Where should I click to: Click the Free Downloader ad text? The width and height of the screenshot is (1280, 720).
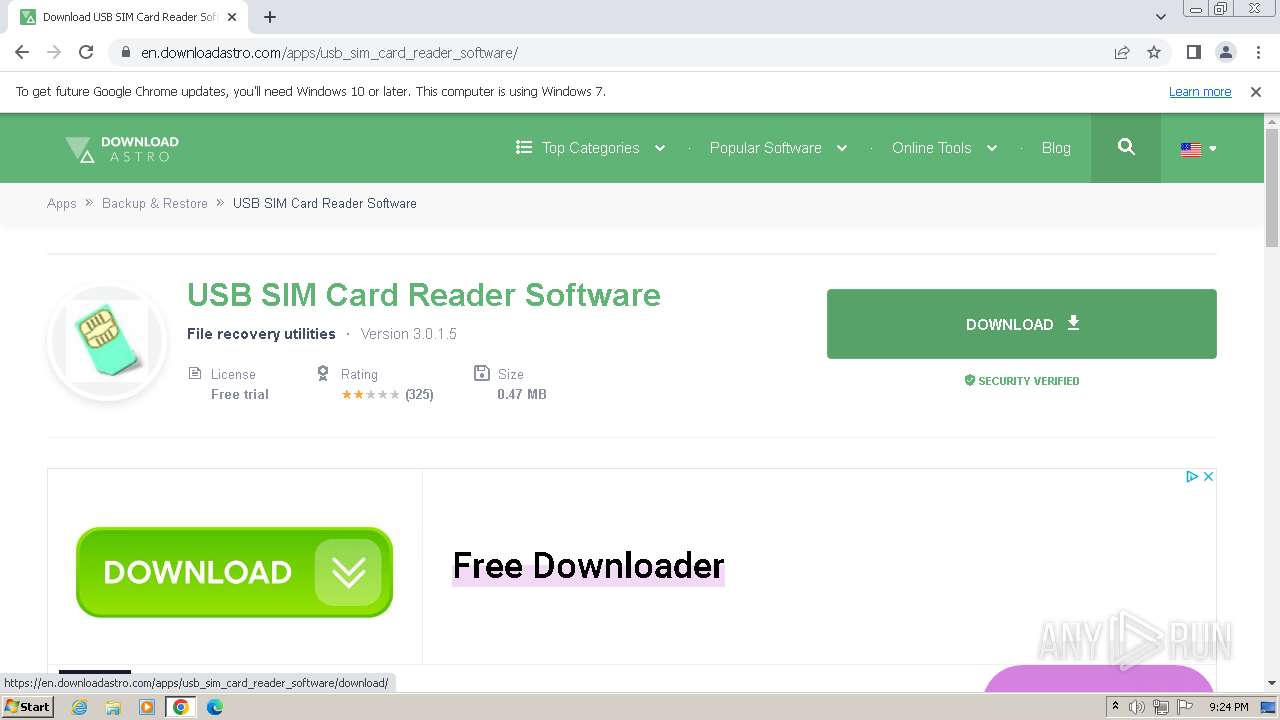(588, 566)
